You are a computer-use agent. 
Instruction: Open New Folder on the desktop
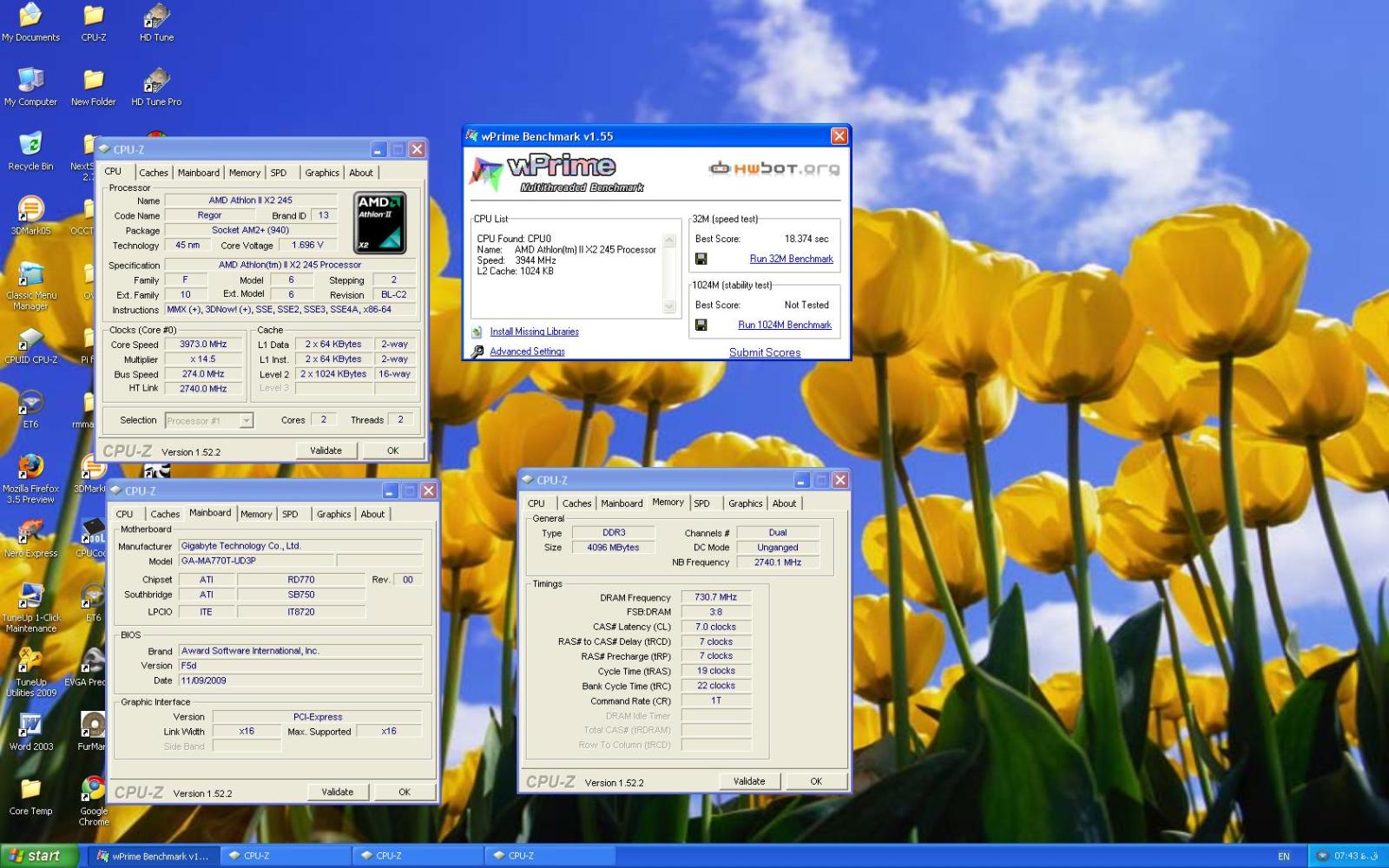pos(94,87)
